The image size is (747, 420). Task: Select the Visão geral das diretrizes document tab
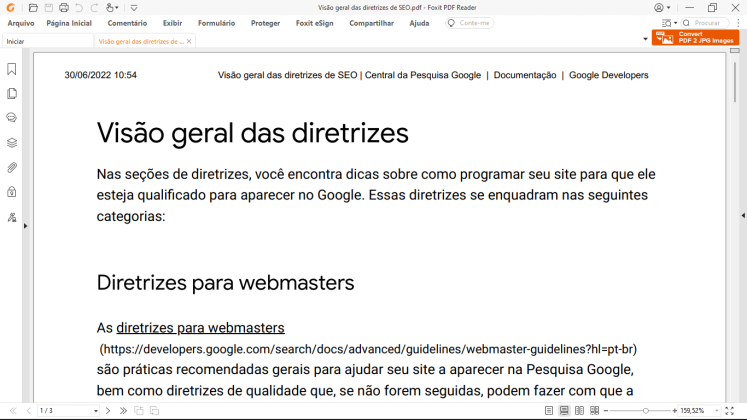[141, 41]
